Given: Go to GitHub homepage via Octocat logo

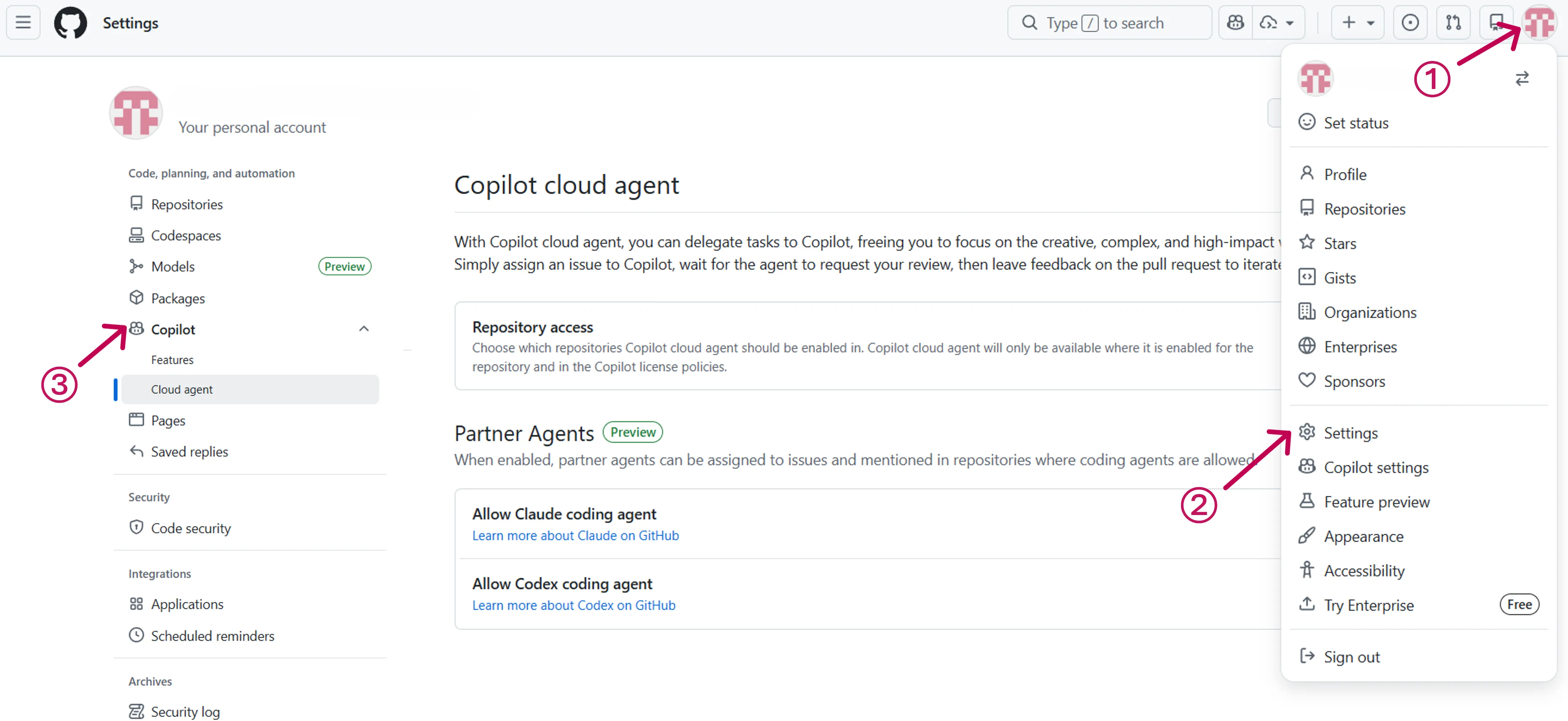Looking at the screenshot, I should click(71, 22).
